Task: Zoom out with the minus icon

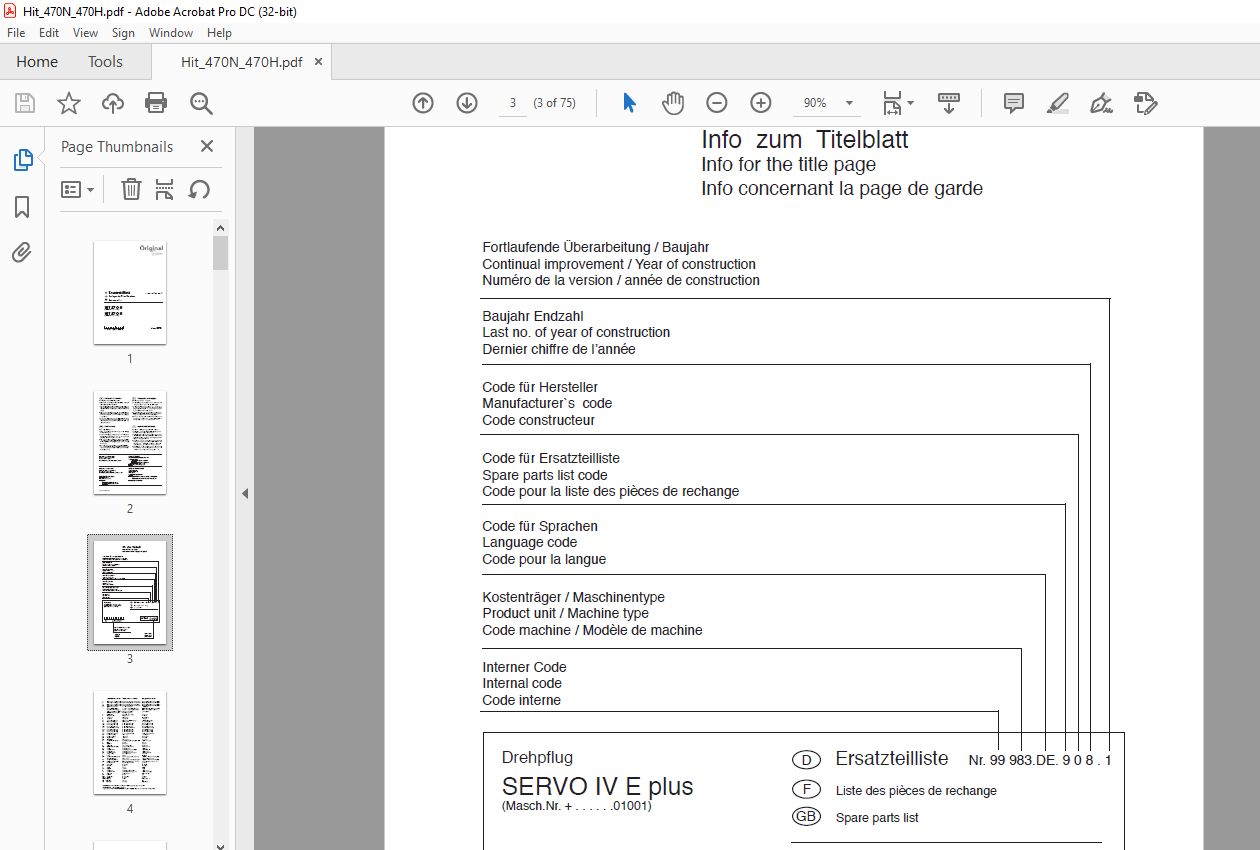Action: tap(717, 102)
